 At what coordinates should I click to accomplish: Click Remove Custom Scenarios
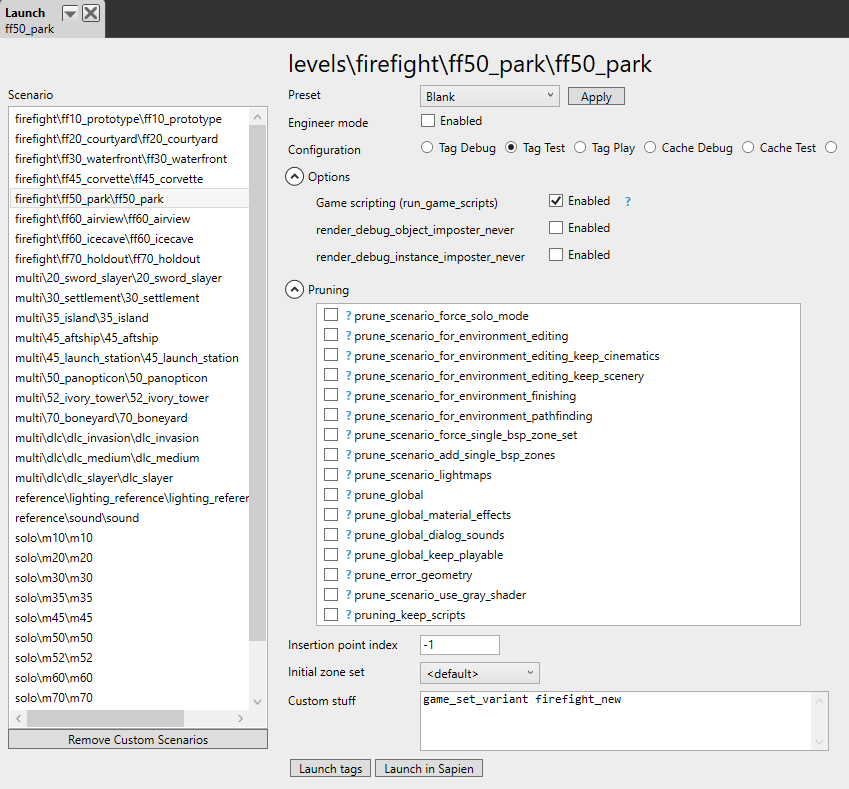click(x=137, y=739)
